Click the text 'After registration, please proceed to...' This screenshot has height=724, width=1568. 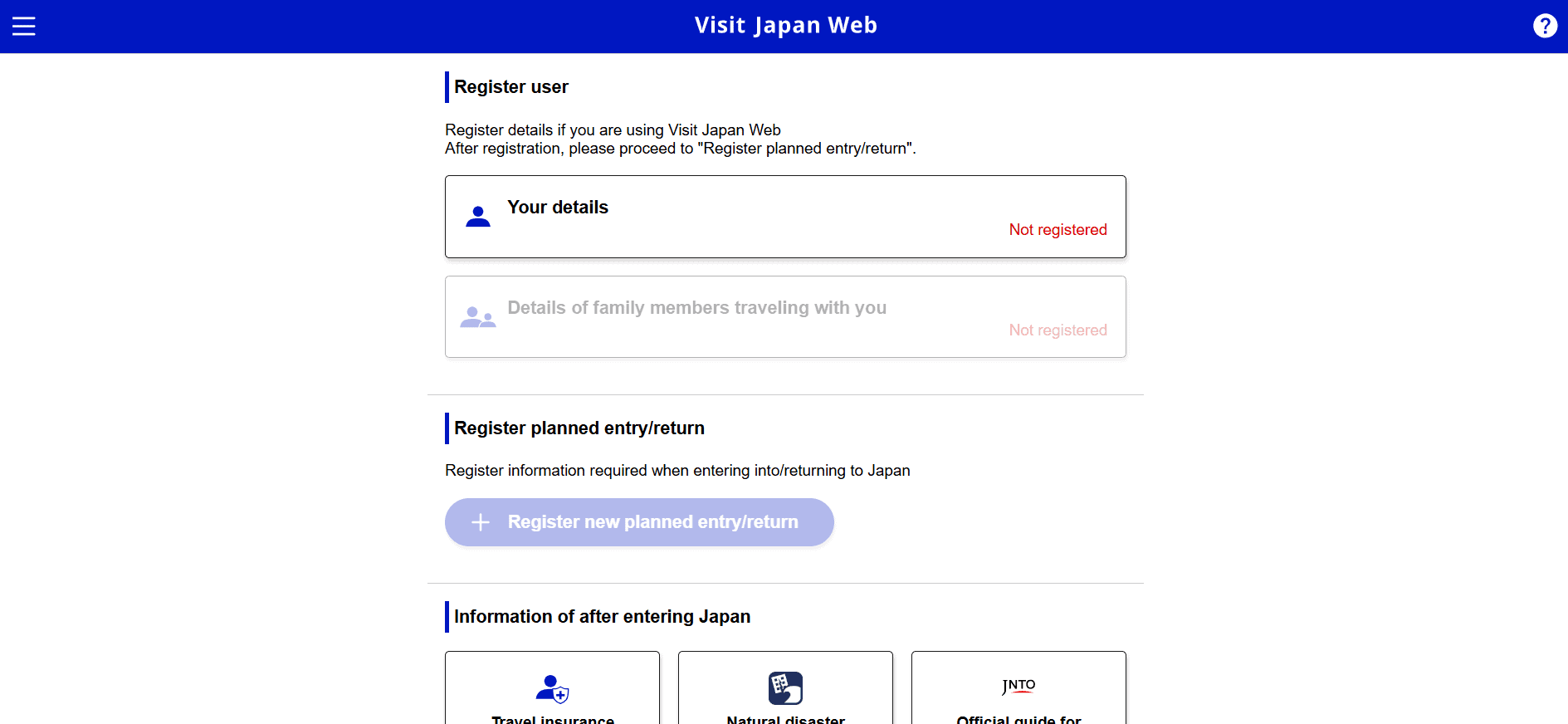pyautogui.click(x=681, y=149)
